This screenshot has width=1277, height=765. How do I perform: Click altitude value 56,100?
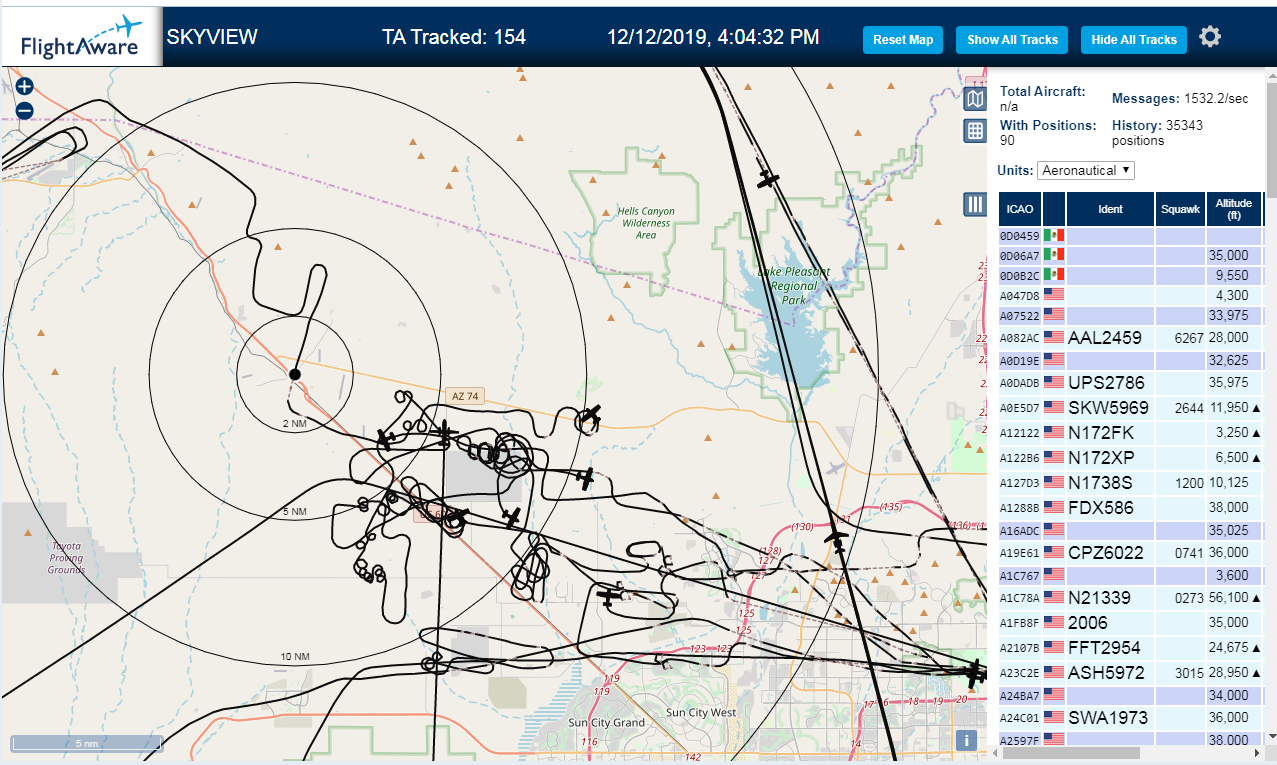point(1228,598)
